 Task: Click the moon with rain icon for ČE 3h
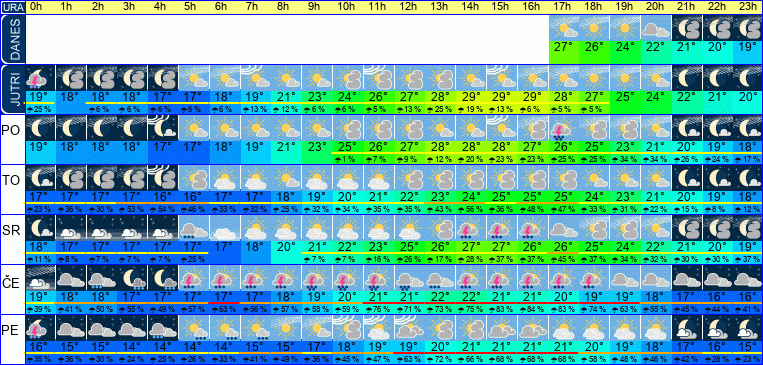(x=133, y=278)
